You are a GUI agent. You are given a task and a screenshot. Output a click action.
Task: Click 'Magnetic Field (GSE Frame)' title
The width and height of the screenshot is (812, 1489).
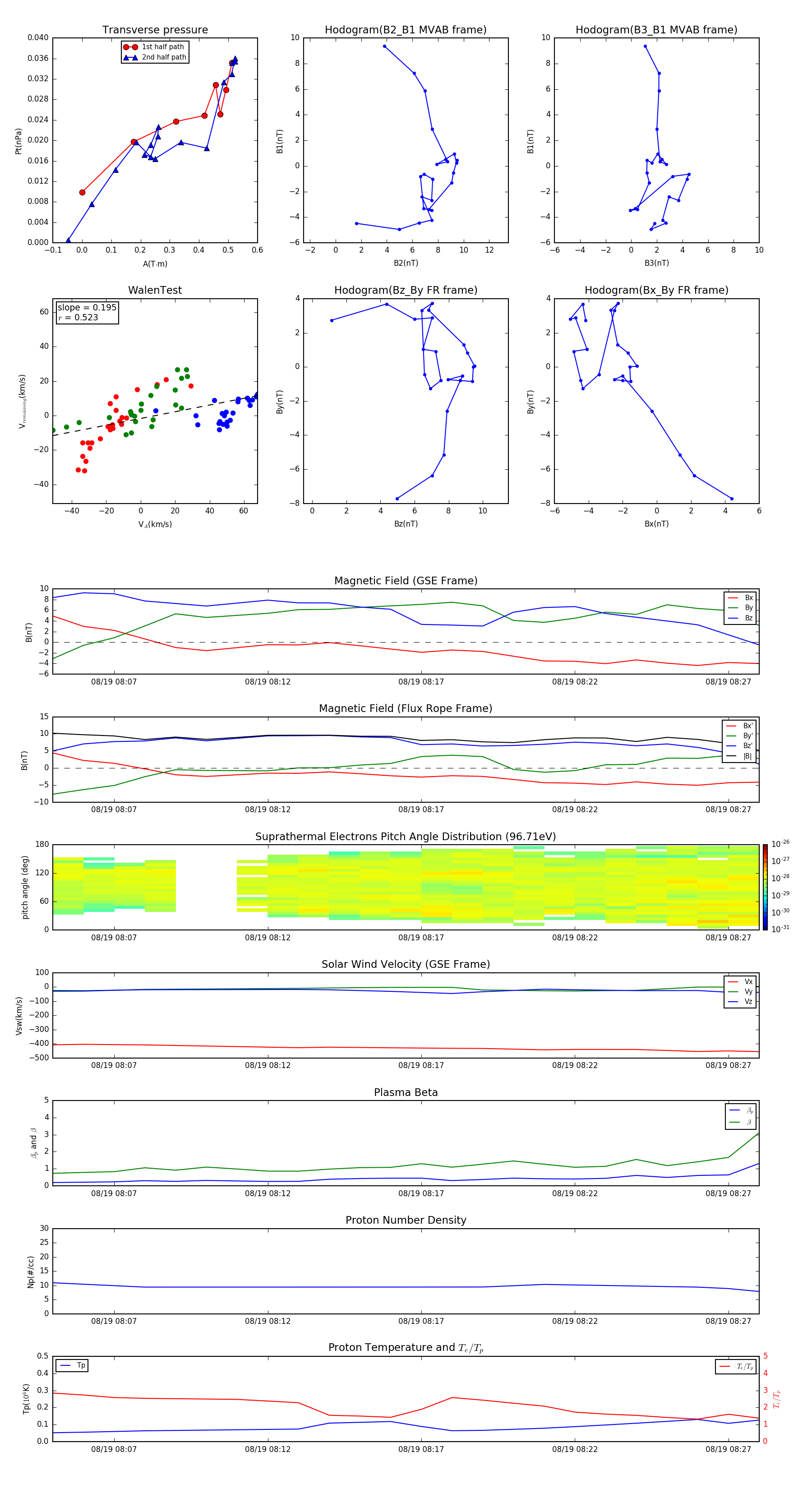(x=406, y=581)
